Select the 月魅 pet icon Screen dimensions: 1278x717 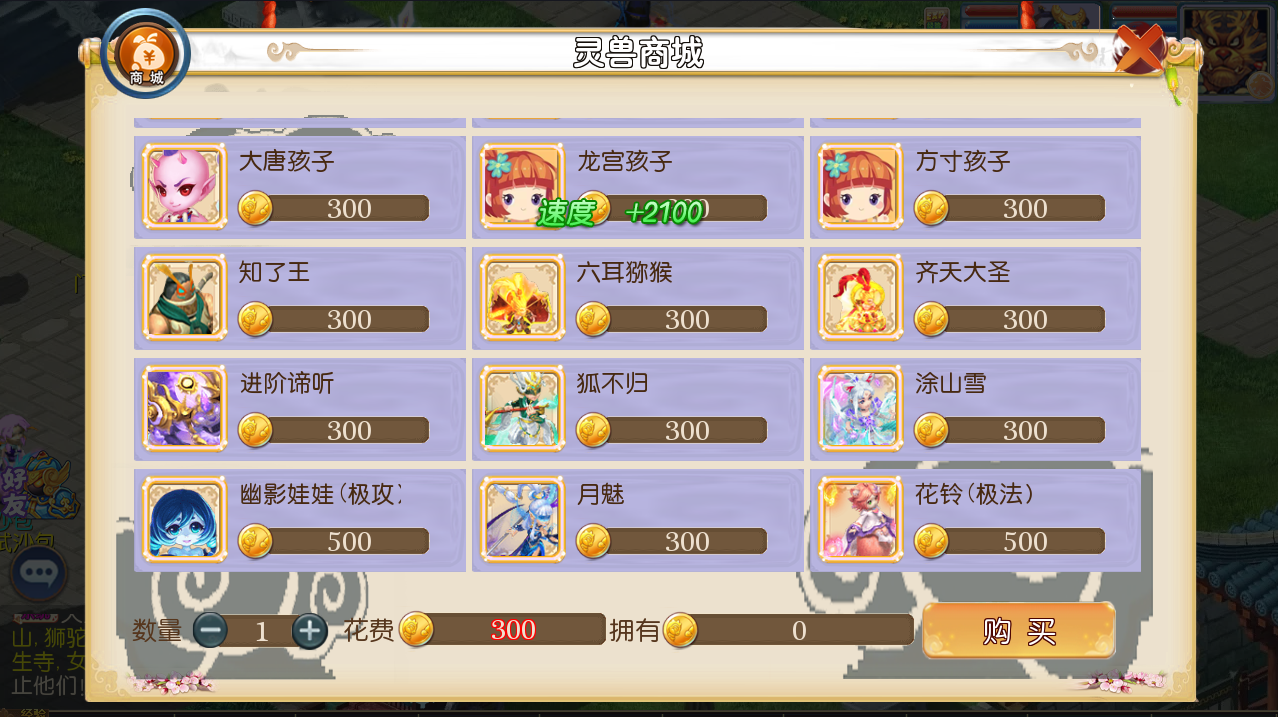(x=522, y=519)
